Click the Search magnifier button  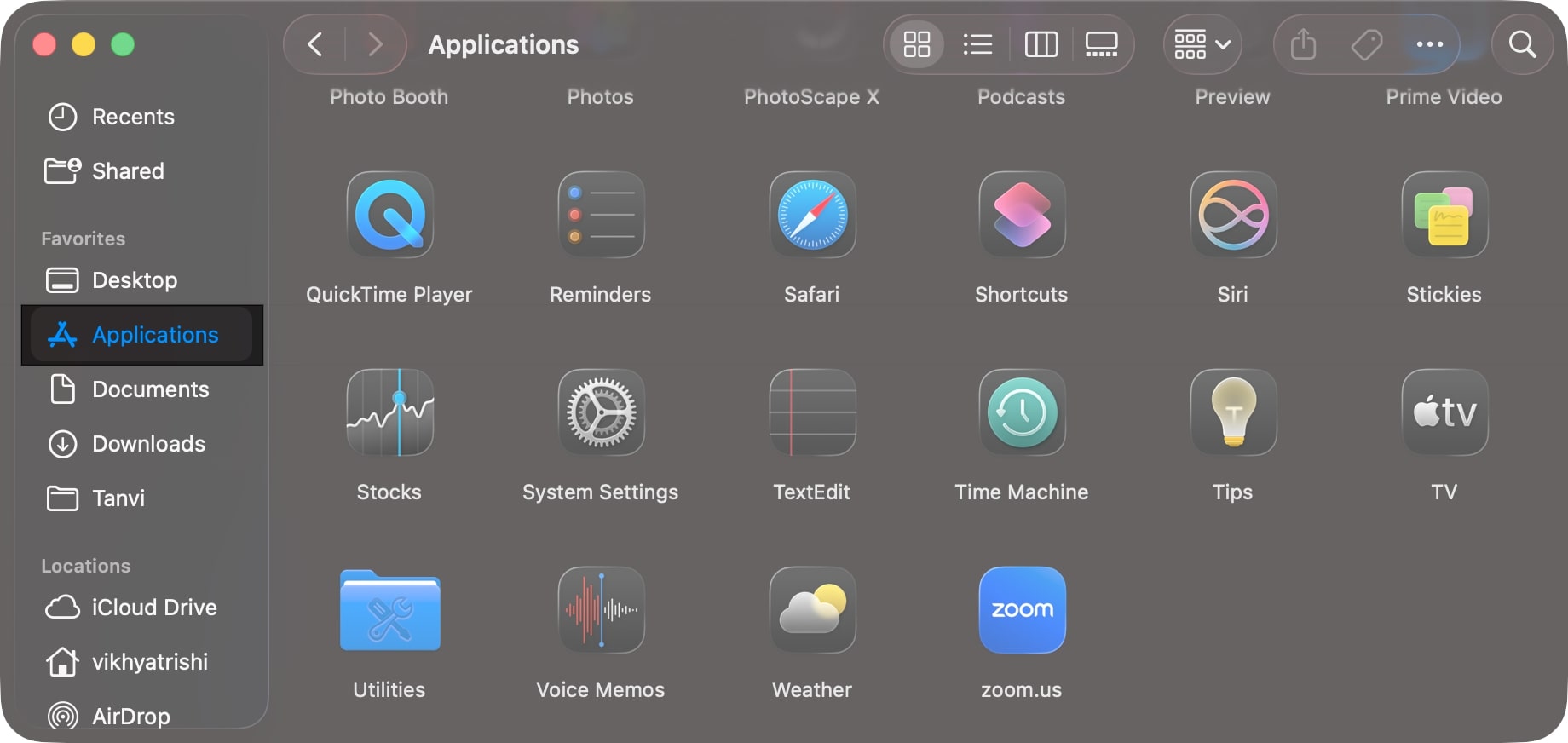pyautogui.click(x=1522, y=44)
